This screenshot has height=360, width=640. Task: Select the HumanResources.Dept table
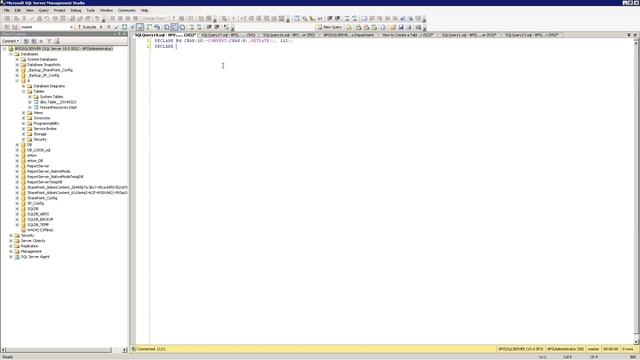(x=58, y=107)
